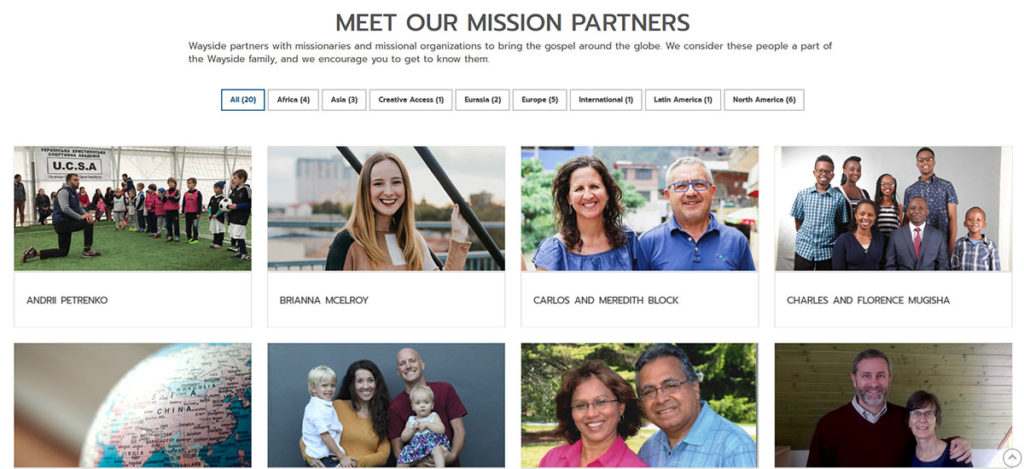Open Andrii Petrenko's soccer field photo
Viewport: 1024px width, 469px height.
(133, 208)
